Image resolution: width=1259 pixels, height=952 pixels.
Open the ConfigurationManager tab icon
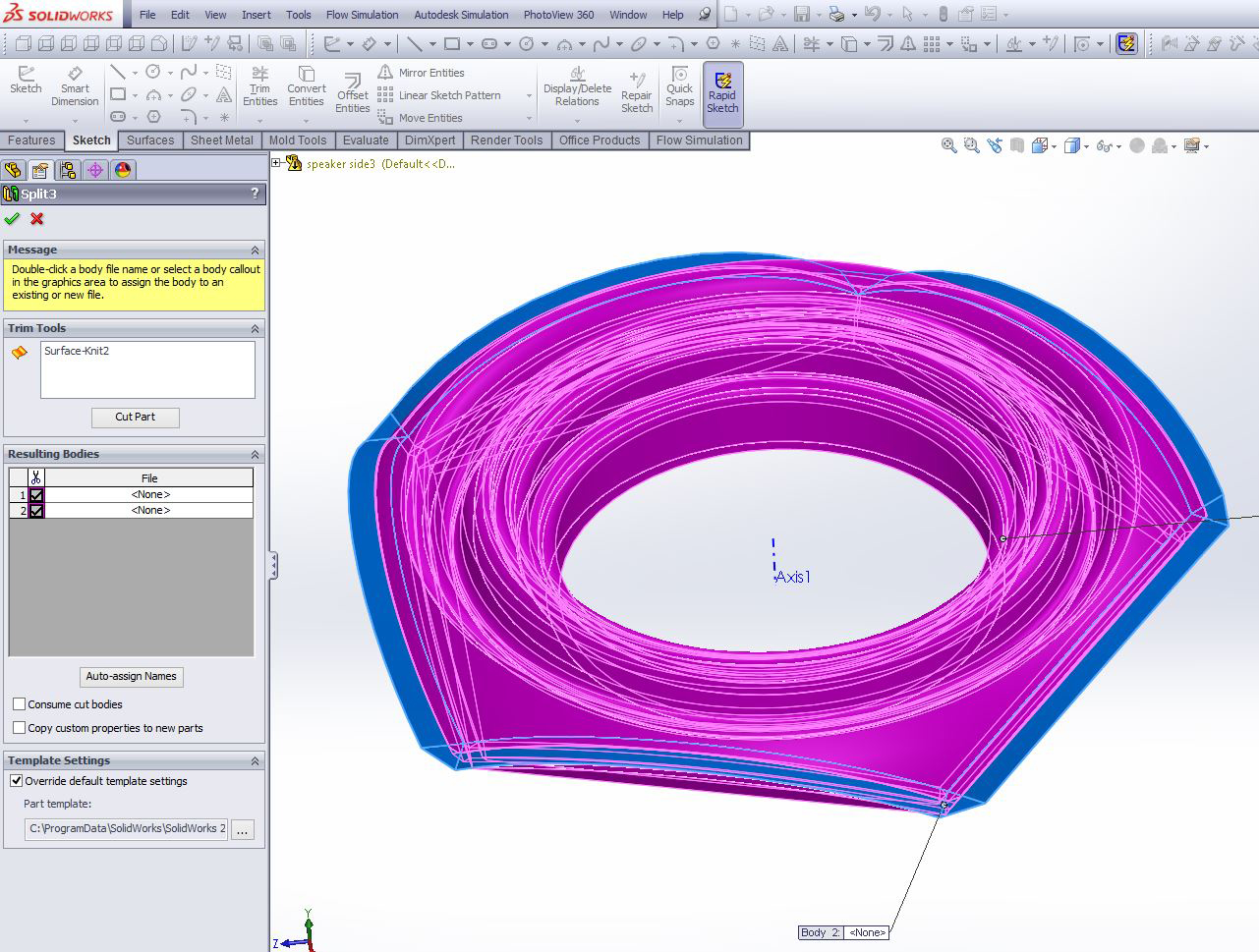tap(68, 170)
